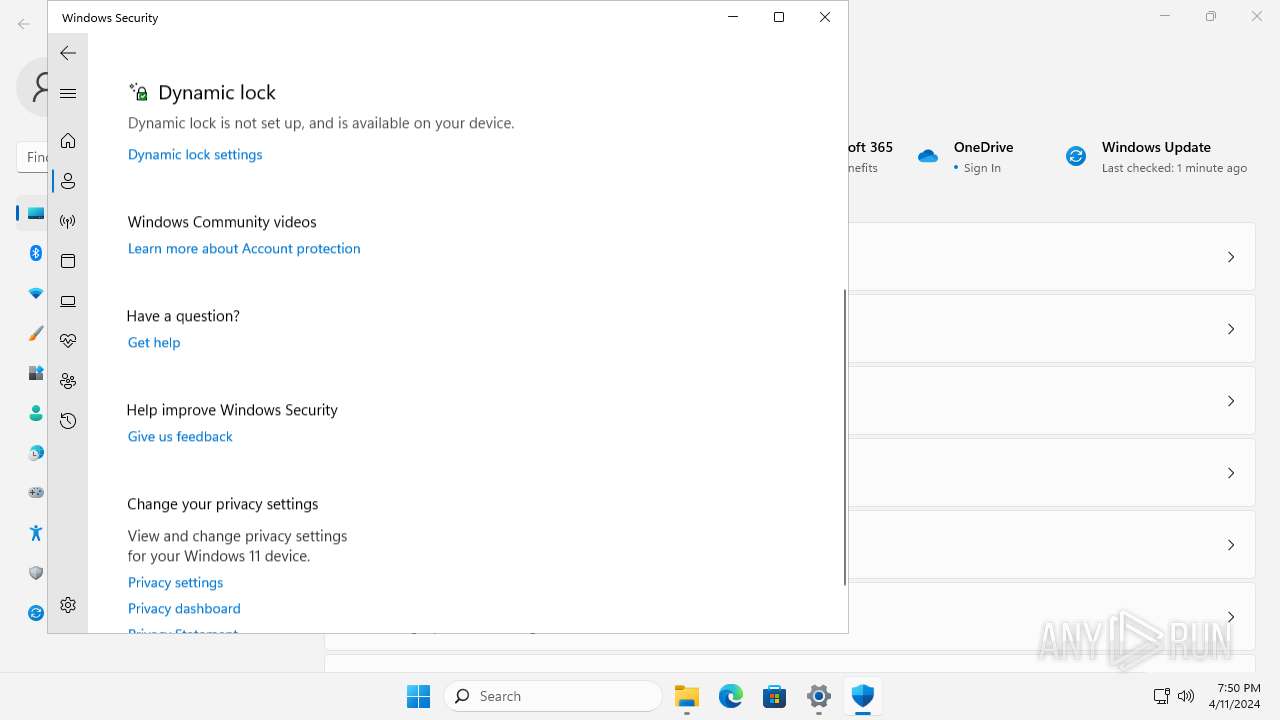Select Apps icon in Settings sidebar
The height and width of the screenshot is (720, 1280).
36,373
